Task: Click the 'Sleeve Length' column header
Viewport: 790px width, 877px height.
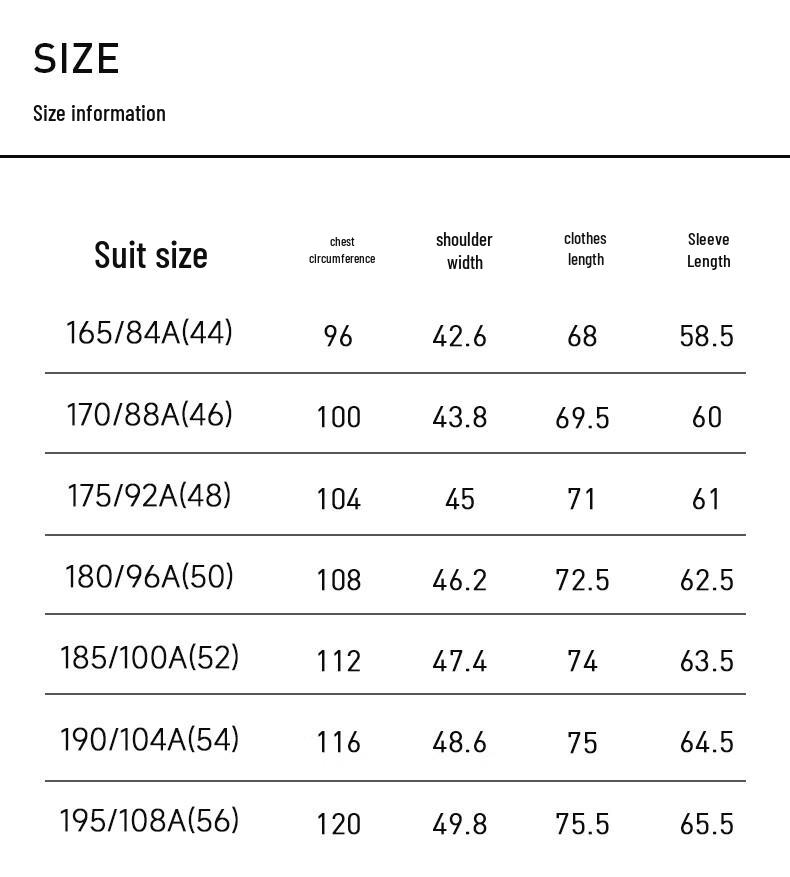Action: [x=708, y=250]
